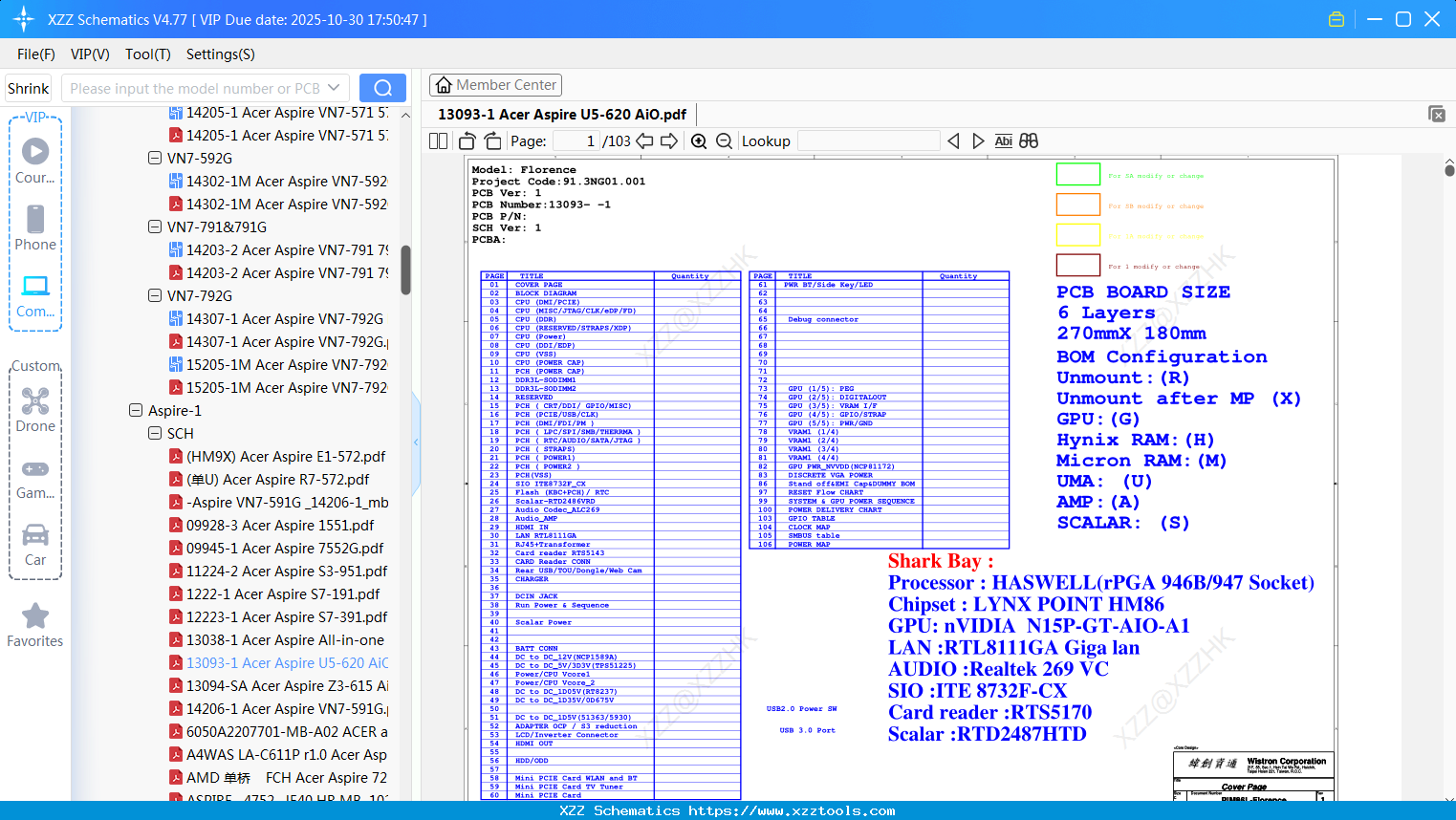
Task: Open 09928-3 Acer Aspire 1551.pdf
Action: [280, 525]
